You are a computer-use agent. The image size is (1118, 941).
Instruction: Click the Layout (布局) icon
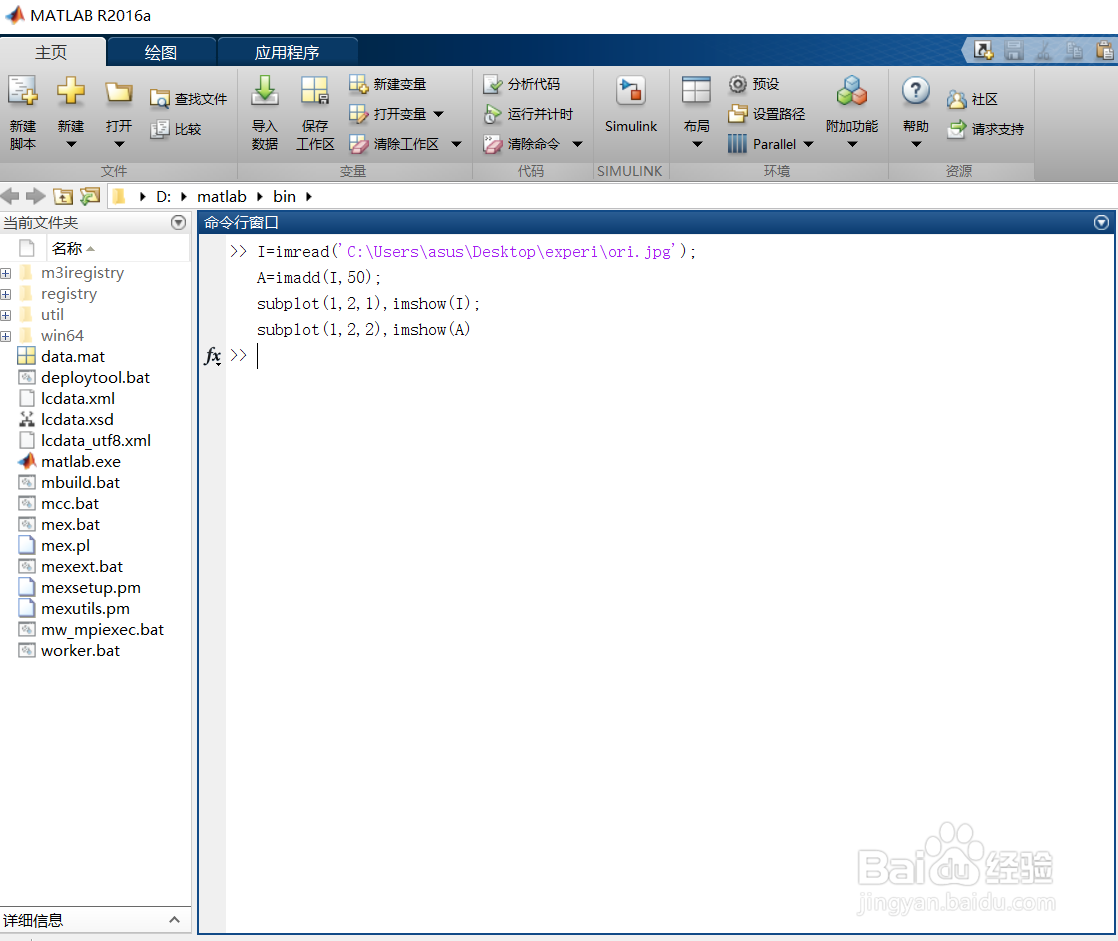tap(696, 91)
